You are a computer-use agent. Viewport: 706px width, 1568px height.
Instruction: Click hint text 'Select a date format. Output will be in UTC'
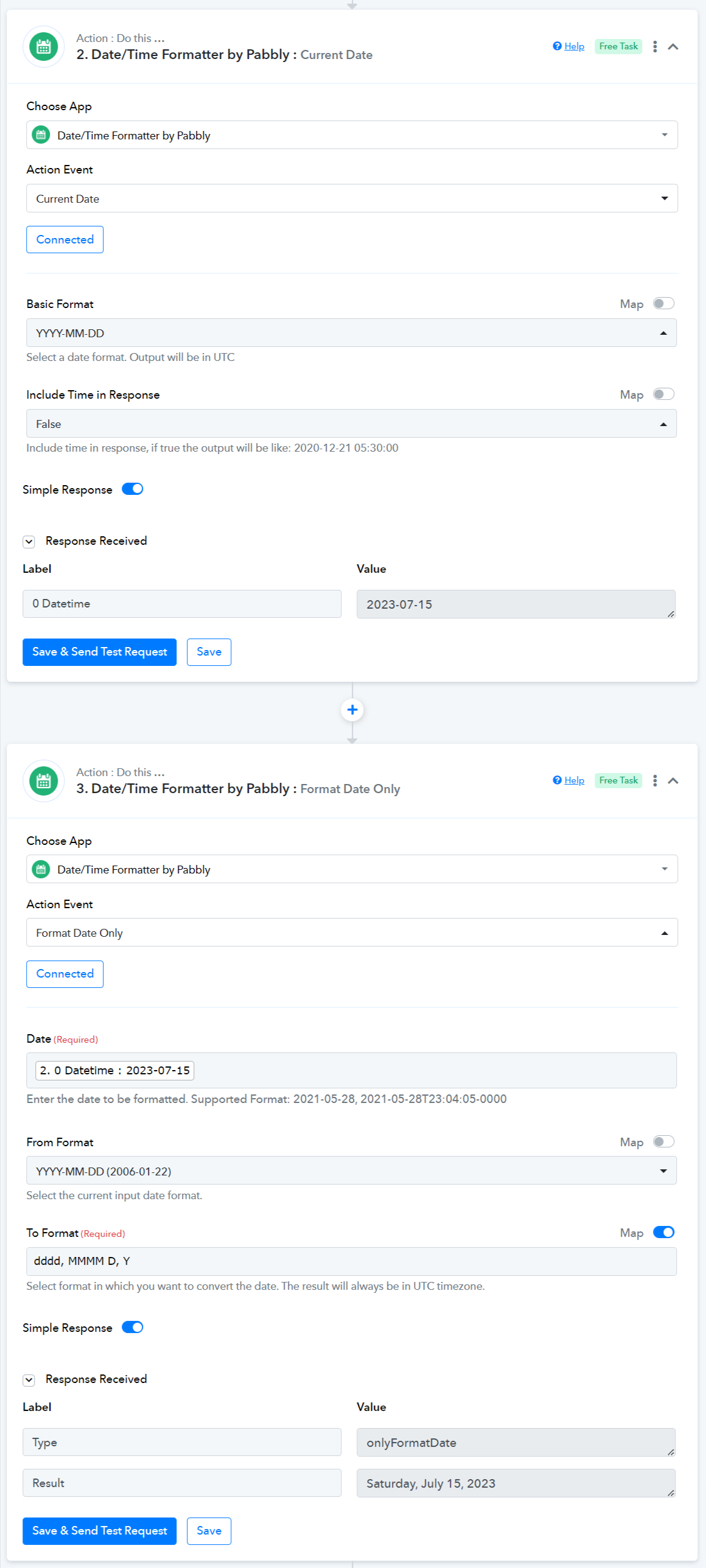tap(130, 357)
